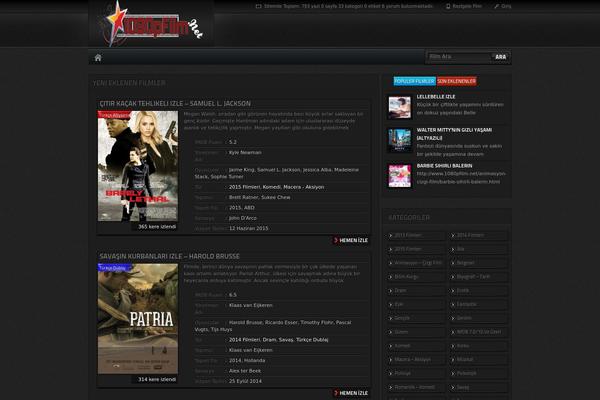Image resolution: width=600 pixels, height=400 pixels.
Task: Click the John D'Arco writer name
Action: pyautogui.click(x=243, y=218)
